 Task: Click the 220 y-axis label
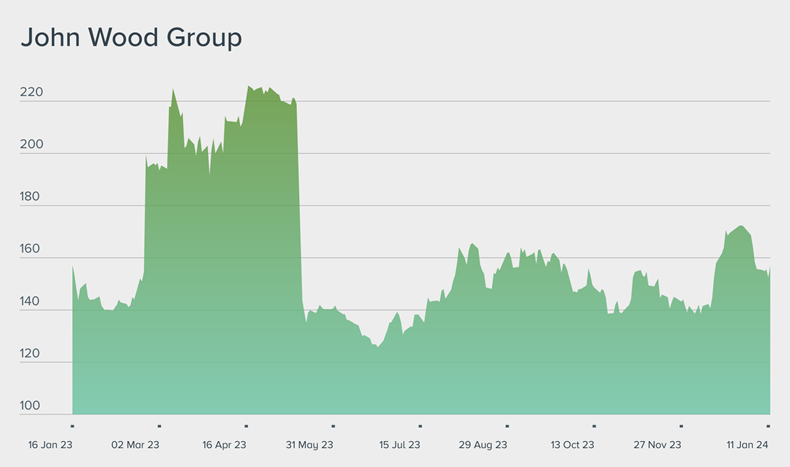pos(31,93)
